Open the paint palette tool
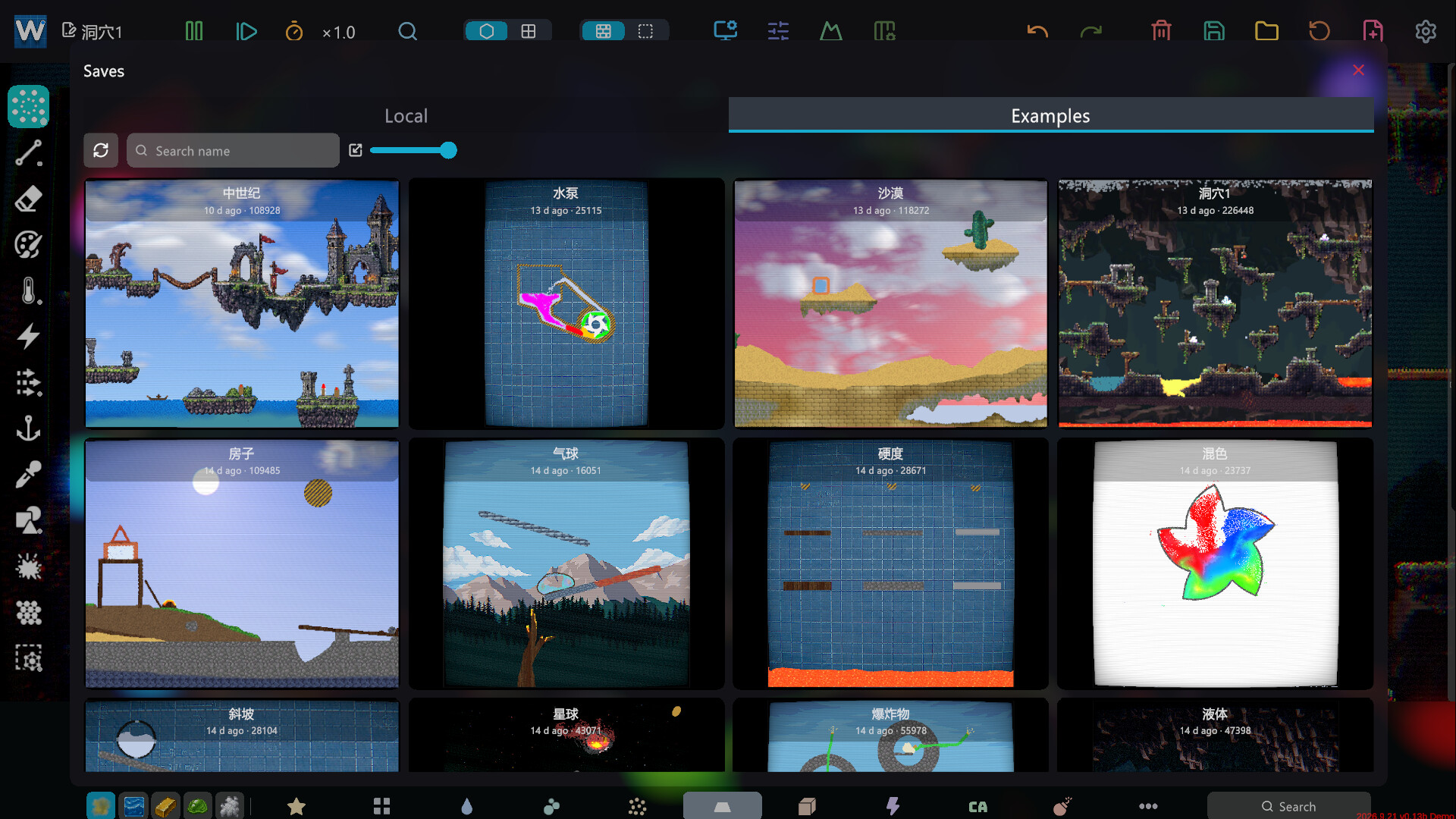1456x819 pixels. pyautogui.click(x=29, y=245)
